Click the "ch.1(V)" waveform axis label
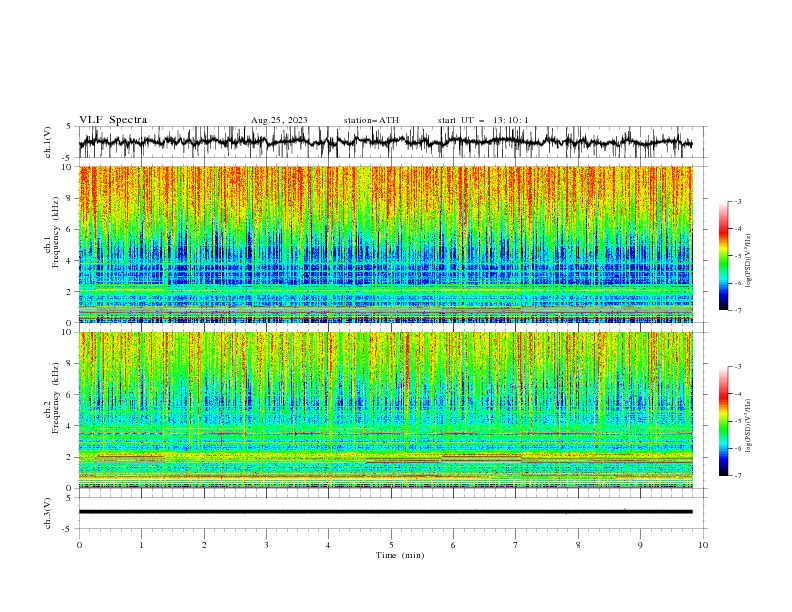 (48, 142)
